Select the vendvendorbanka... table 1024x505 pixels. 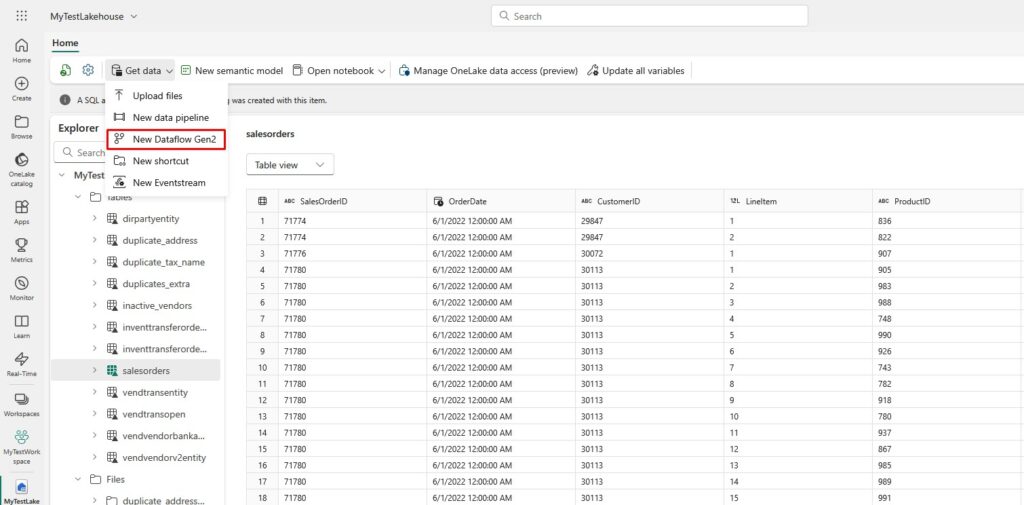(163, 436)
